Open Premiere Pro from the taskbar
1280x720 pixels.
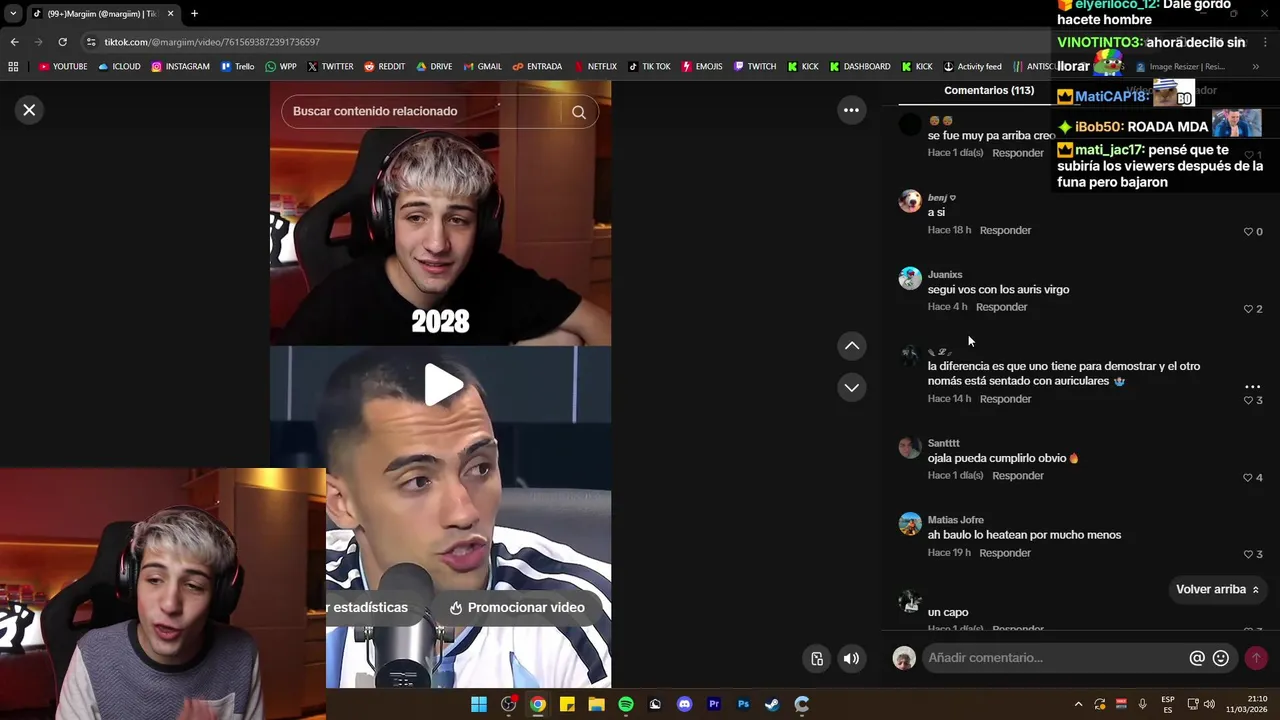(714, 704)
